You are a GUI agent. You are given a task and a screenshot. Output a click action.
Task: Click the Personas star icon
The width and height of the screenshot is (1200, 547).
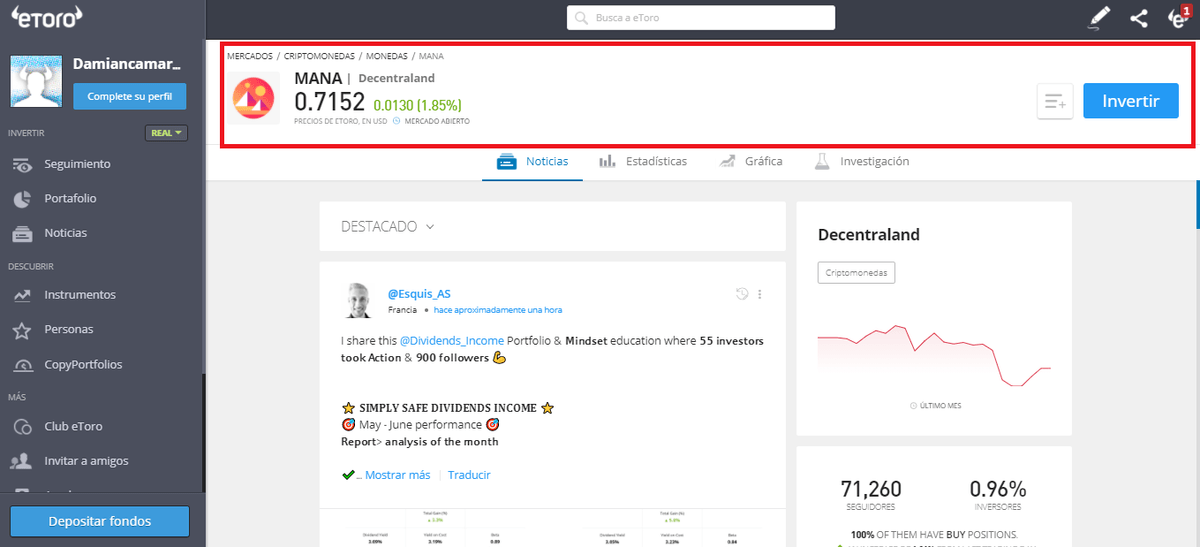[22, 330]
